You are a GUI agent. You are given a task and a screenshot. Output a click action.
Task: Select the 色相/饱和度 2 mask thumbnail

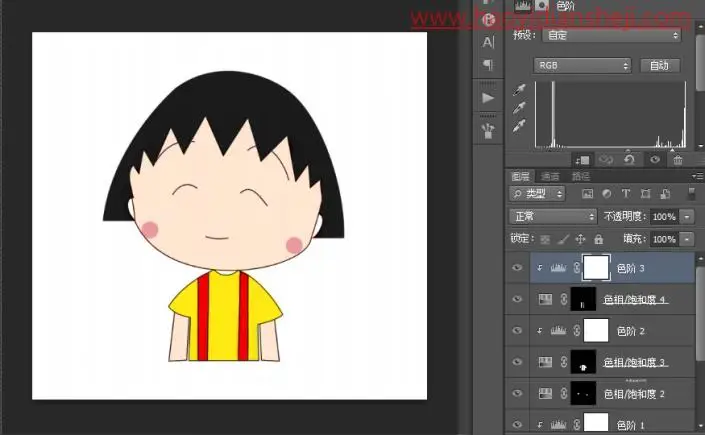click(x=583, y=394)
